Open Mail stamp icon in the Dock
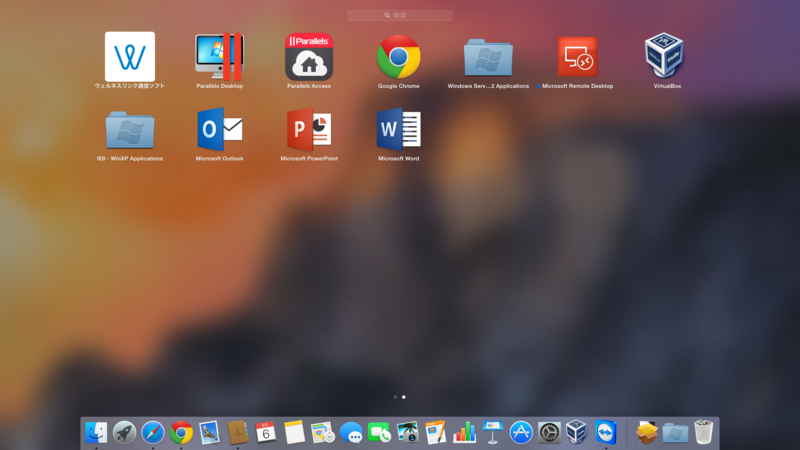Viewport: 800px width, 450px height. pyautogui.click(x=209, y=433)
